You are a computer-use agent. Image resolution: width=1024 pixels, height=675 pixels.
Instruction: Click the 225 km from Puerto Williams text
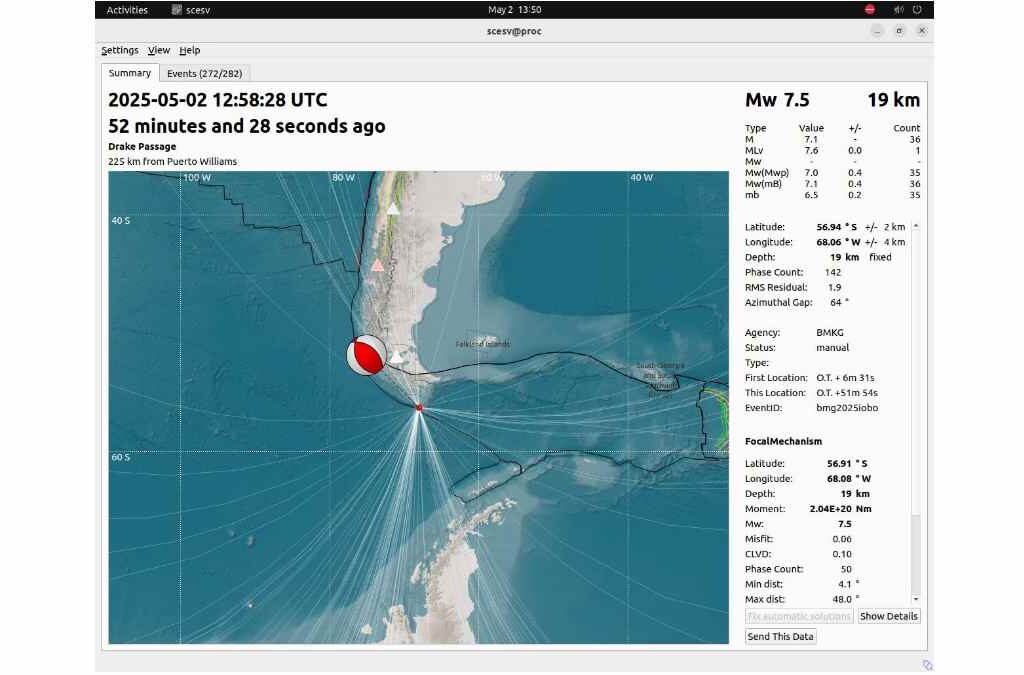tap(172, 161)
